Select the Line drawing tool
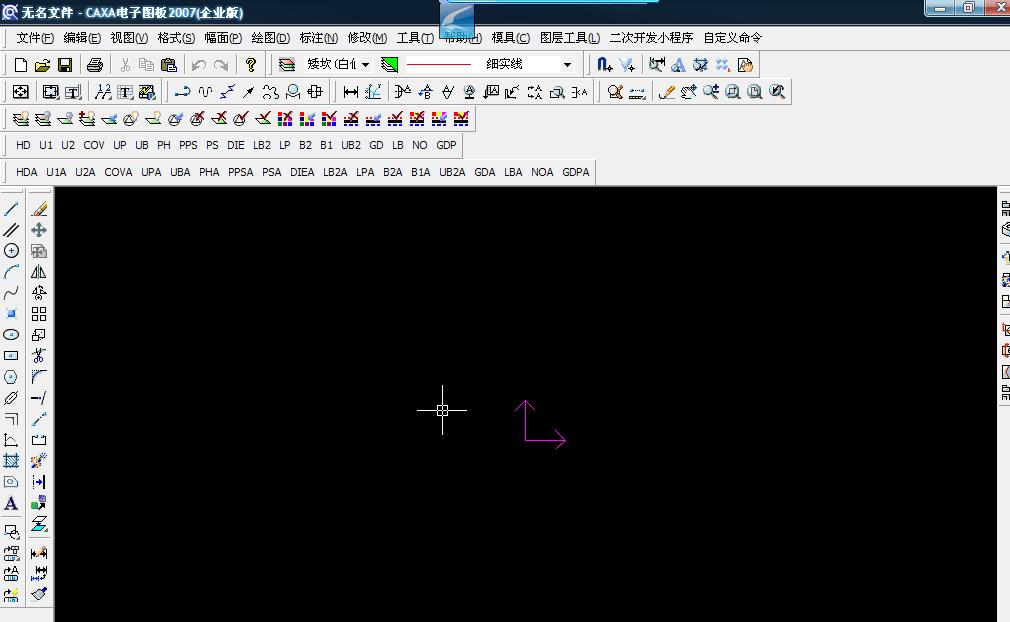Image resolution: width=1010 pixels, height=622 pixels. [11, 209]
